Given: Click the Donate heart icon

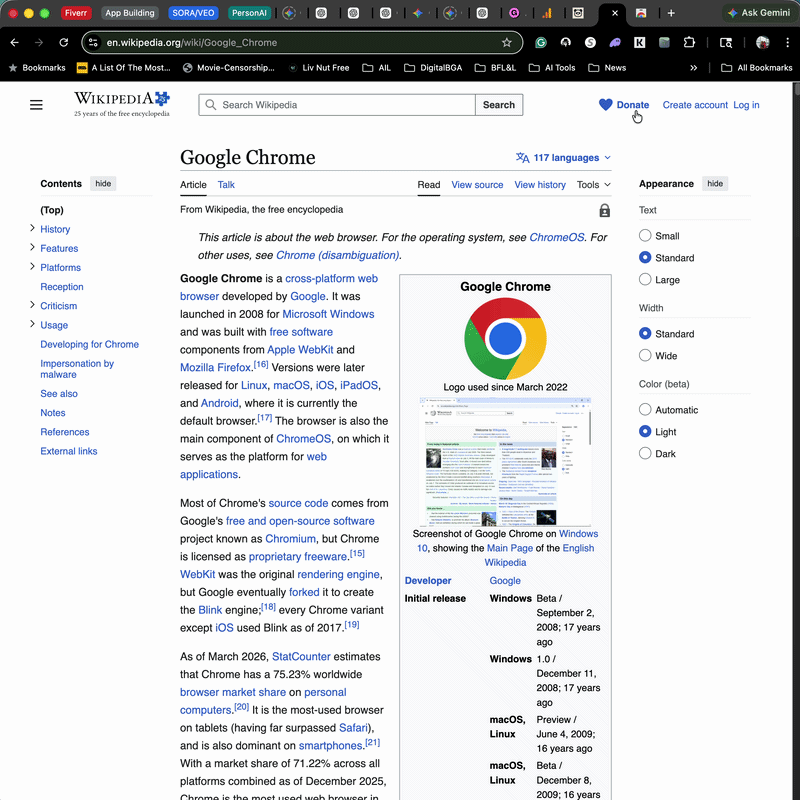Looking at the screenshot, I should (605, 105).
